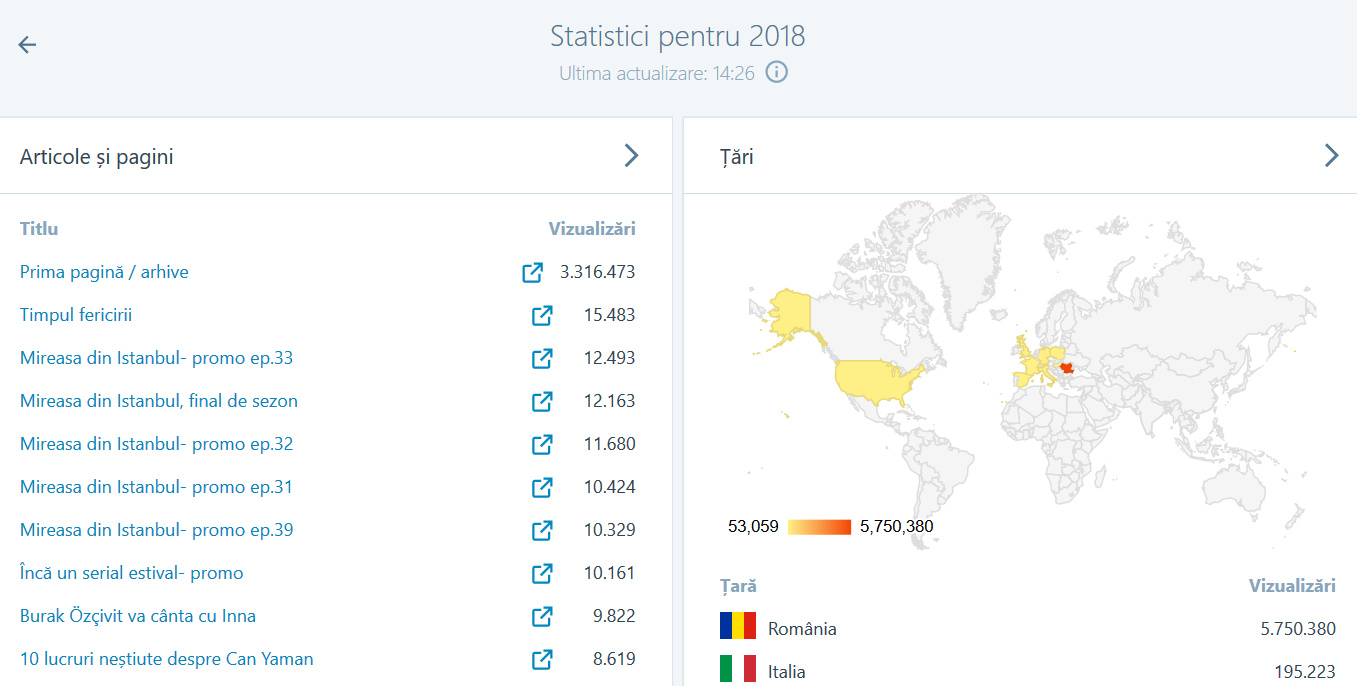Open external link icon for promo ep.32
This screenshot has width=1357, height=686.
pos(541,444)
